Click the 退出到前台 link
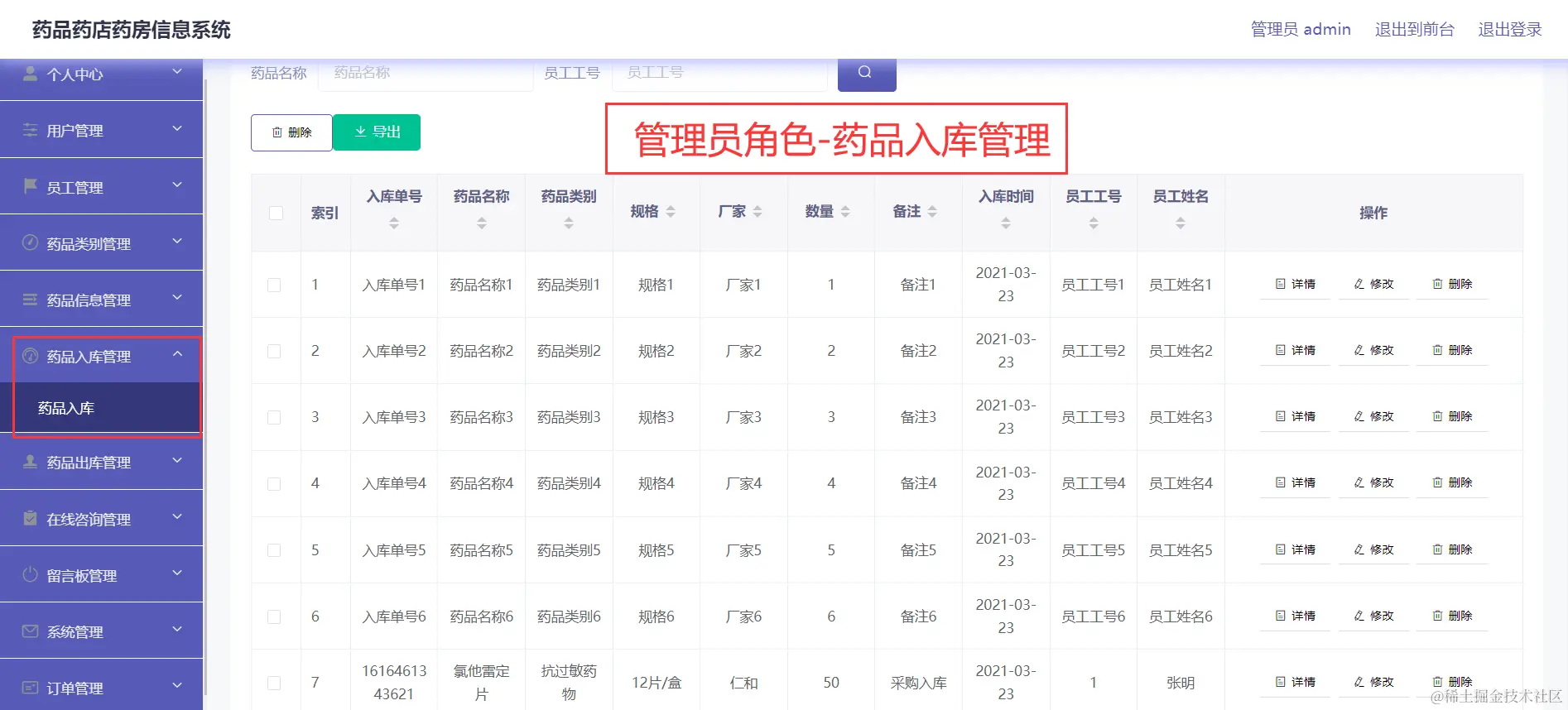This screenshot has height=710, width=1568. (1414, 29)
